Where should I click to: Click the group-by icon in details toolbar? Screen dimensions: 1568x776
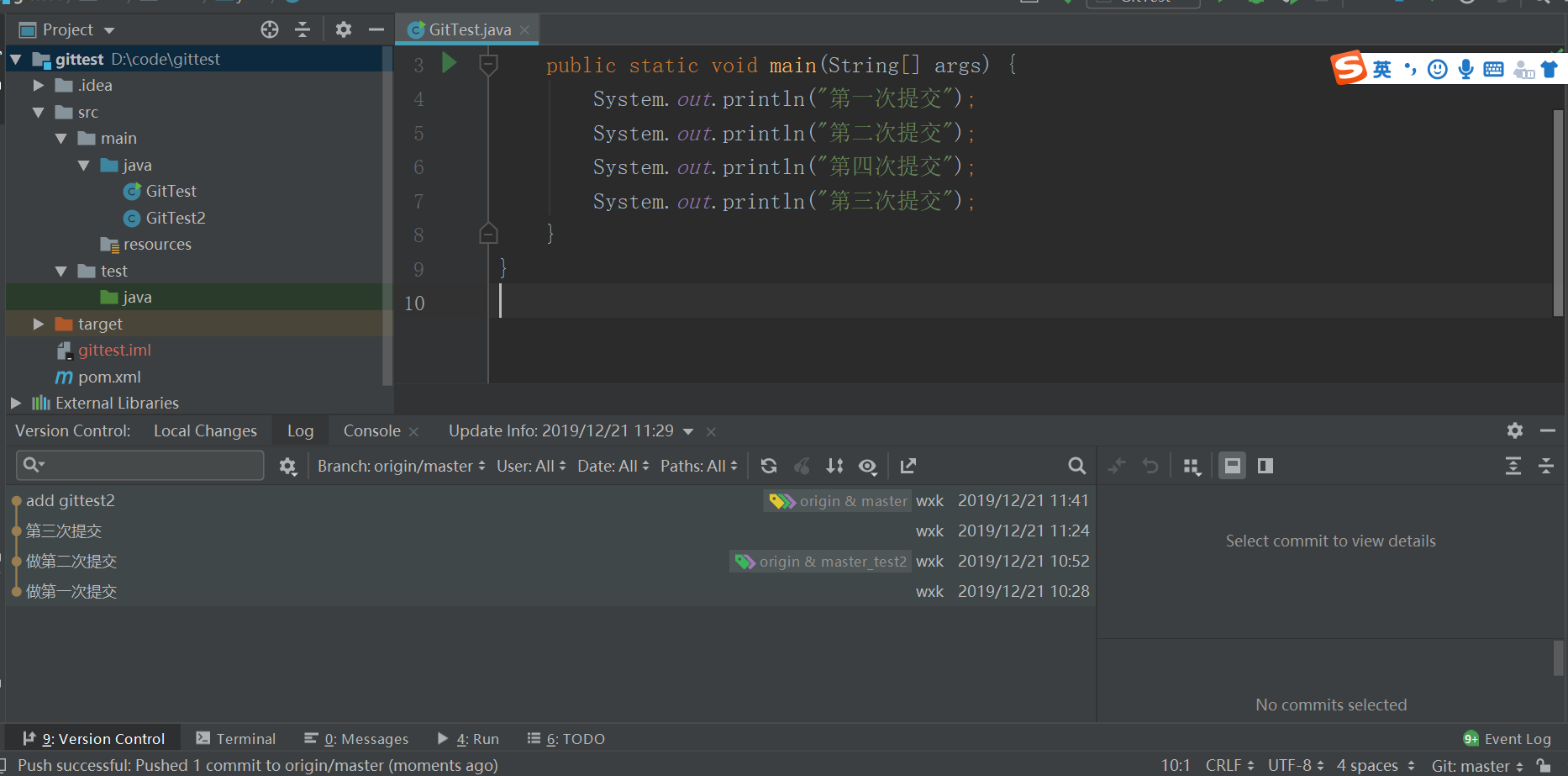pyautogui.click(x=1192, y=466)
